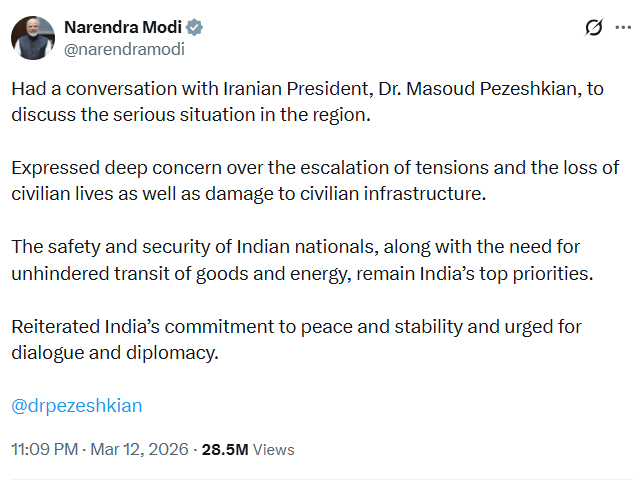
Task: Click the 11:09 PM timestamp
Action: (x=44, y=449)
